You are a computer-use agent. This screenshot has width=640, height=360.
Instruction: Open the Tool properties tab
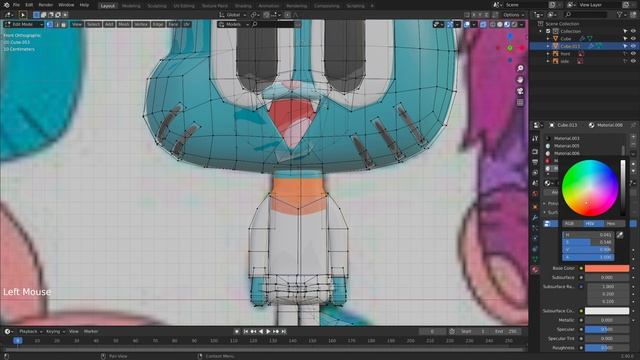535,139
